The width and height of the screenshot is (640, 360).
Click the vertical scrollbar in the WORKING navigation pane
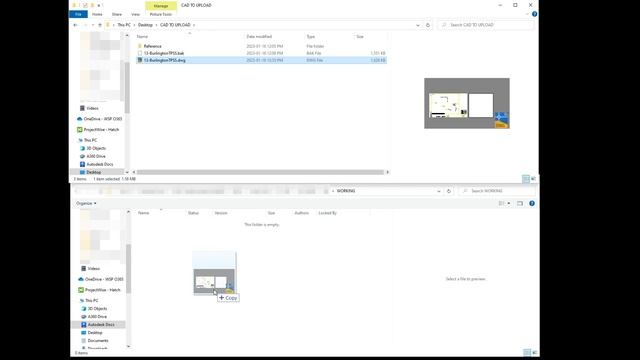coord(129,269)
